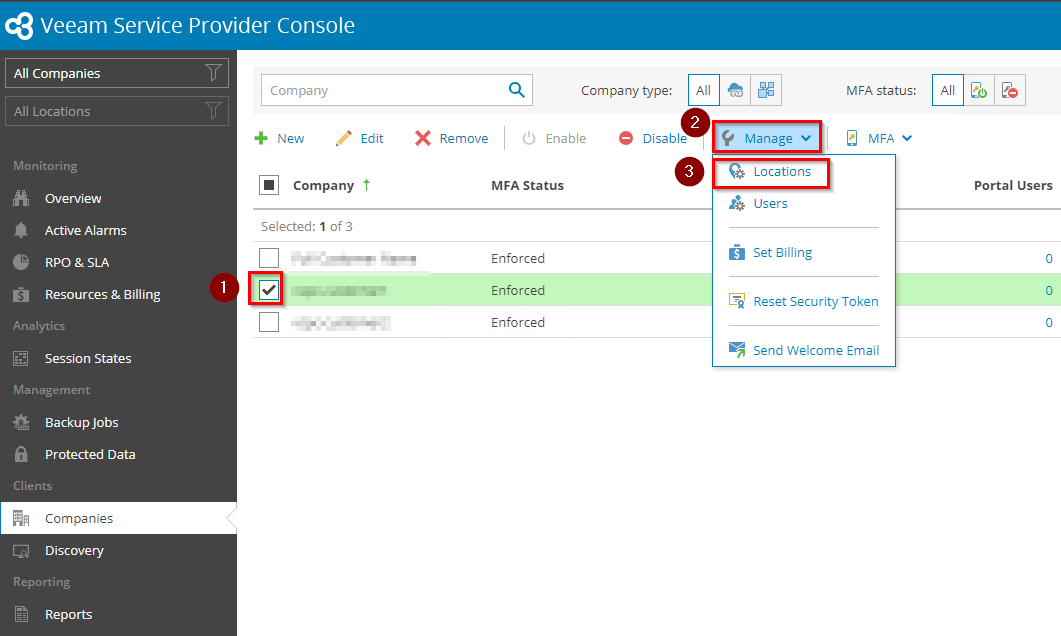
Task: Click the pencil Edit icon
Action: click(x=344, y=138)
